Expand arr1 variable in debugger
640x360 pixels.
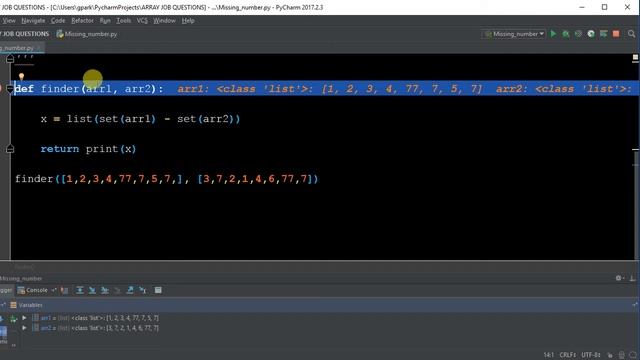pos(24,318)
